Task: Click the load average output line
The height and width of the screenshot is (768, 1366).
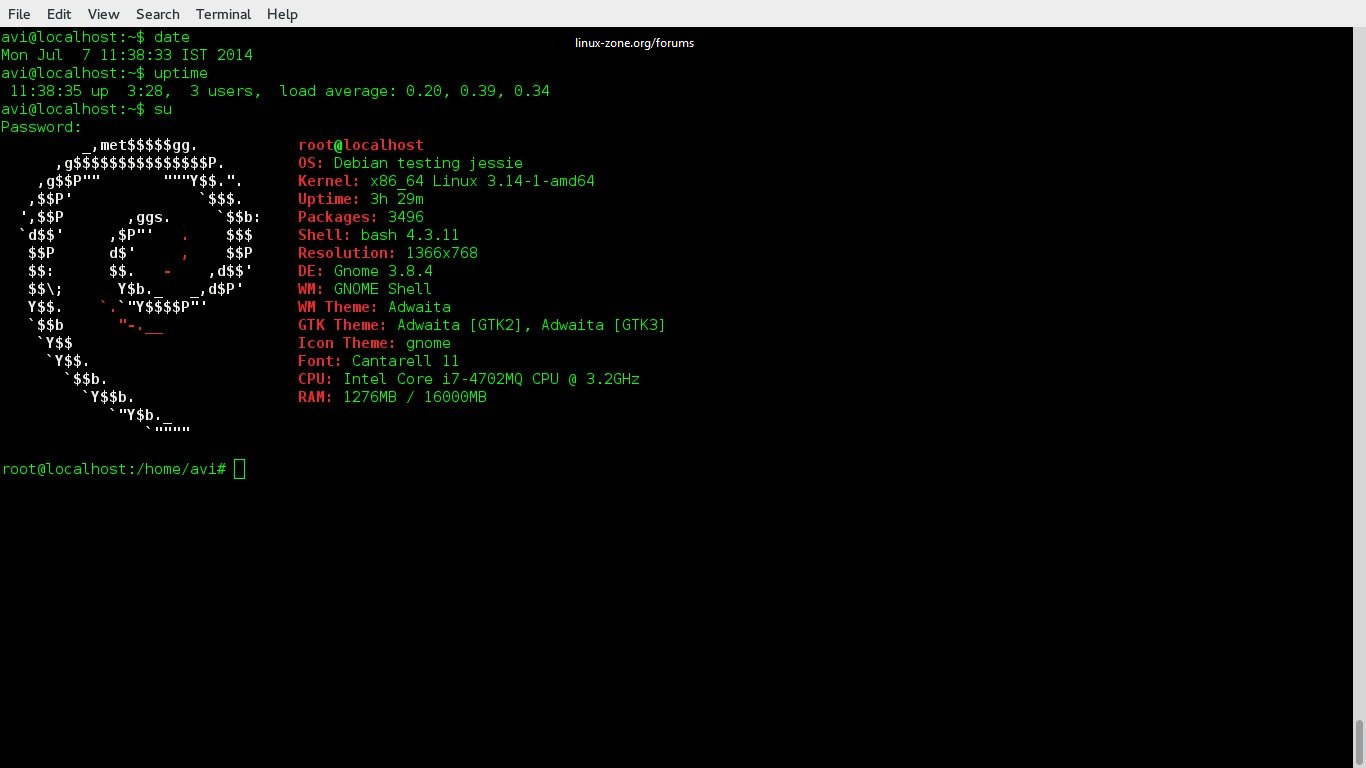Action: (x=279, y=91)
